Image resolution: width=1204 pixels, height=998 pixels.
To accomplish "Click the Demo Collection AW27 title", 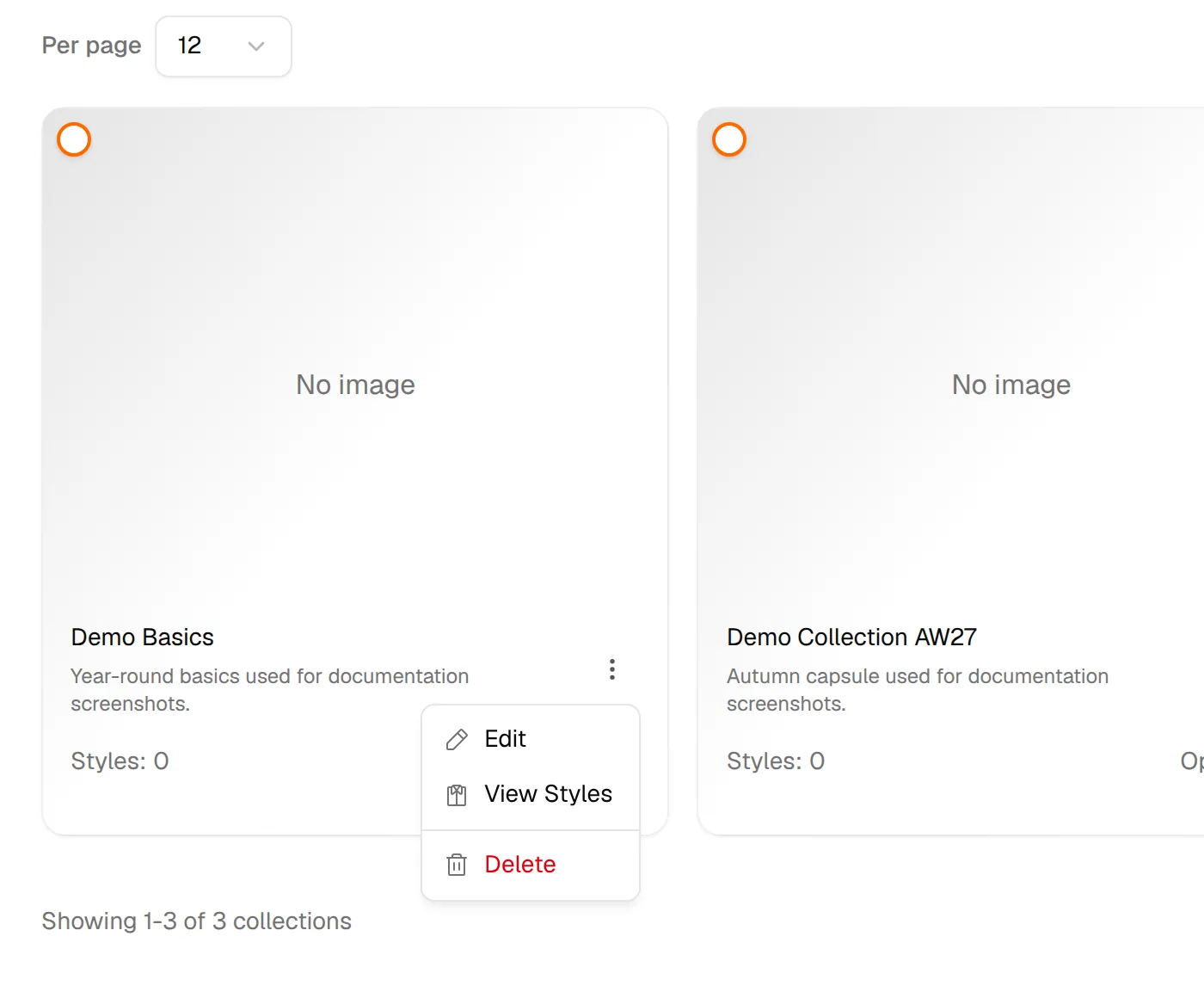I will 851,638.
